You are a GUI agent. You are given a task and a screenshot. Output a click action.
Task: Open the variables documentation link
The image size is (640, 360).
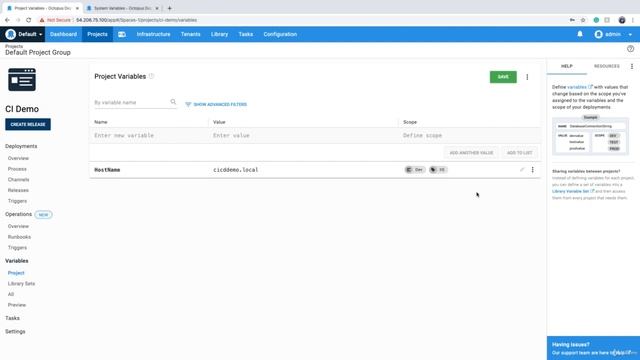coord(580,87)
